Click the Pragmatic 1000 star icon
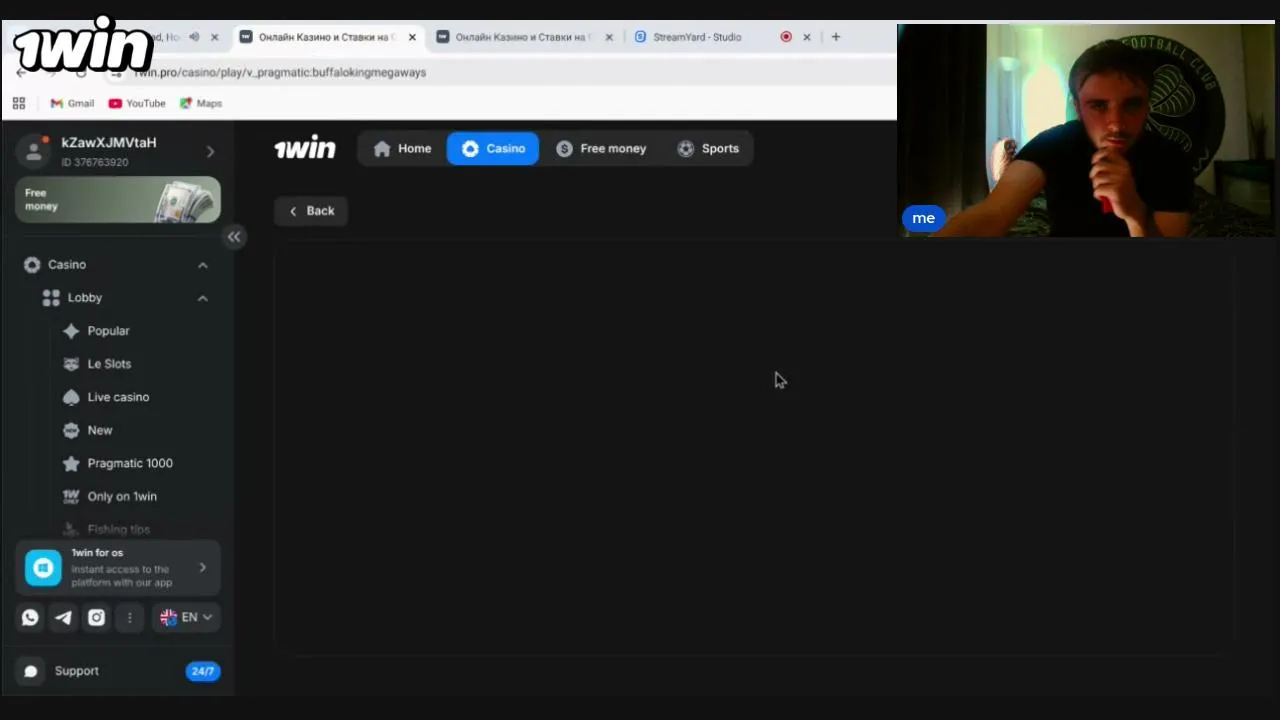 point(71,463)
